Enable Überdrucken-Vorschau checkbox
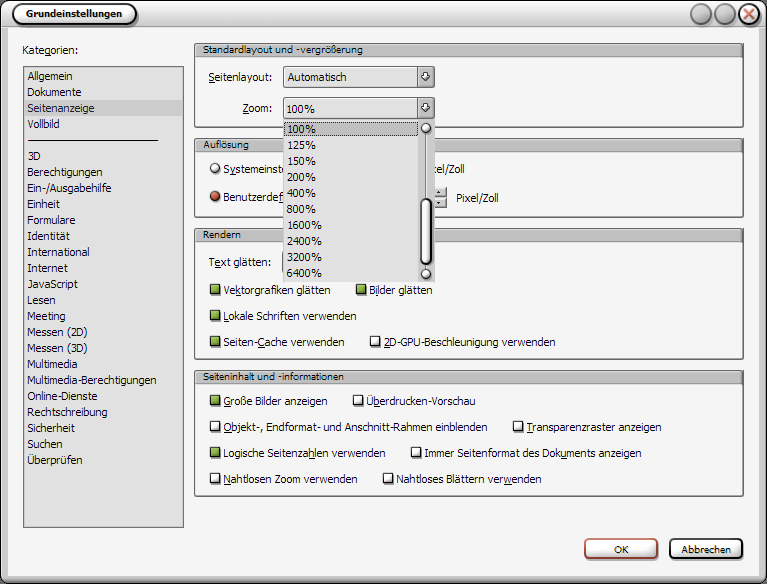Viewport: 767px width, 584px height. (359, 401)
